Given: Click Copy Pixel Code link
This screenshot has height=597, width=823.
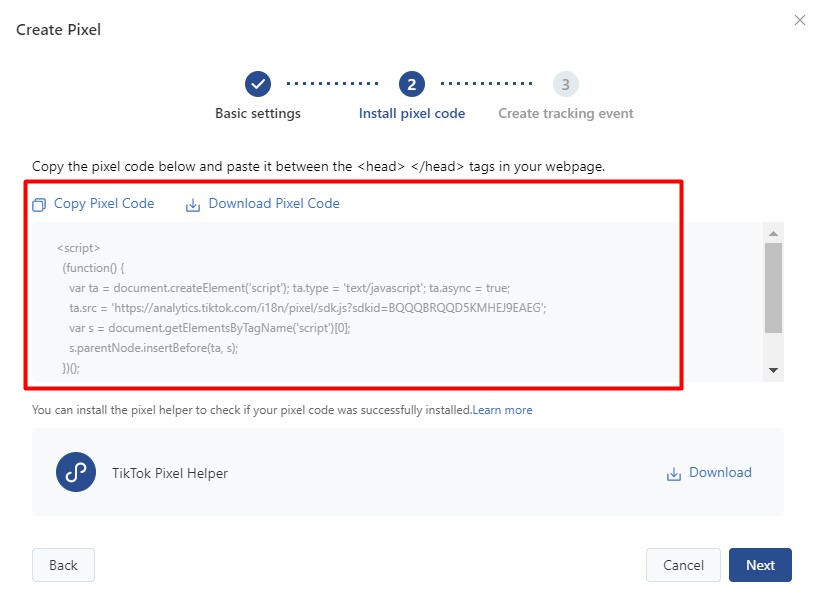Looking at the screenshot, I should click(x=104, y=203).
